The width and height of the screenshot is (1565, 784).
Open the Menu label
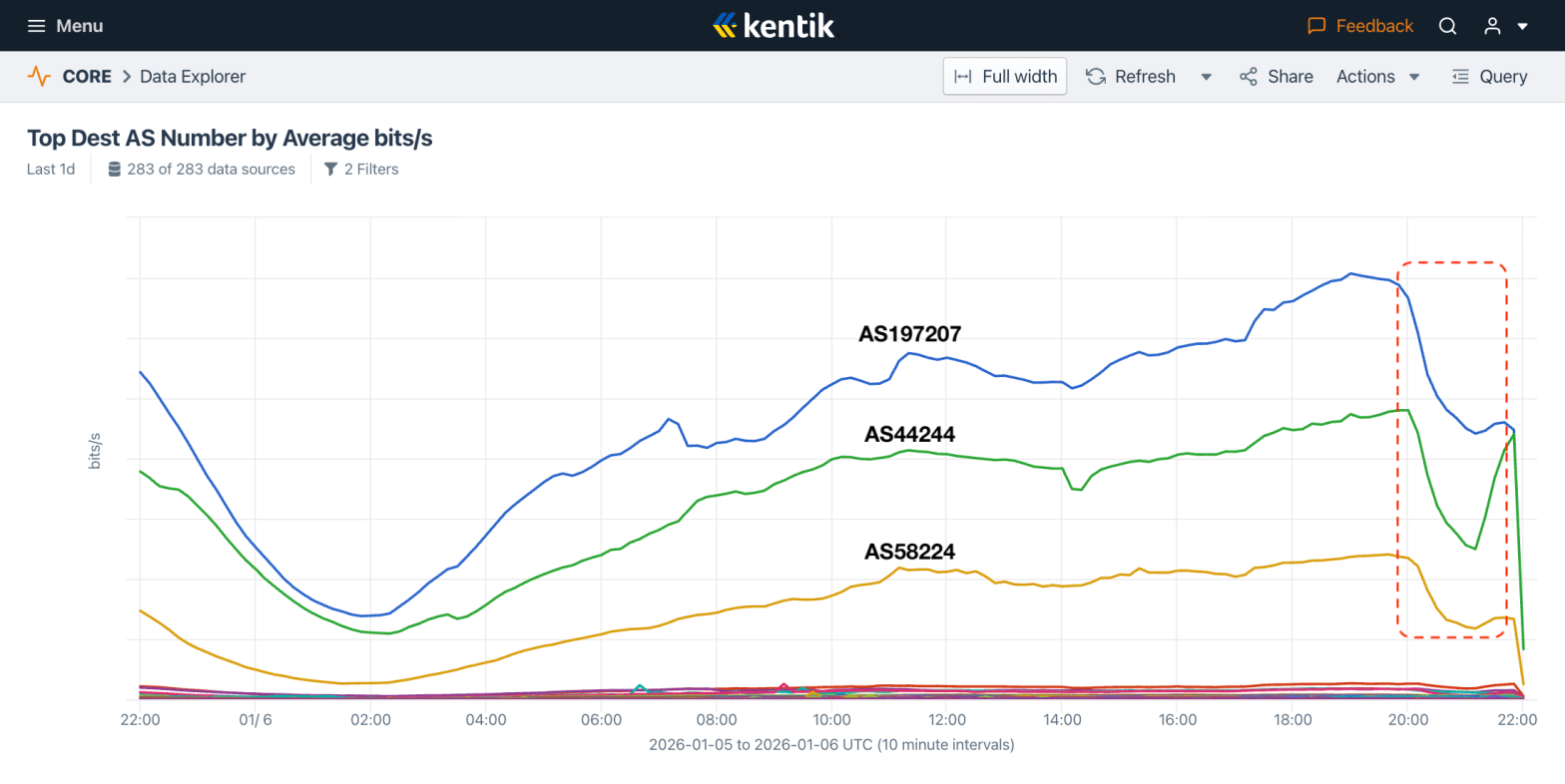(x=80, y=26)
